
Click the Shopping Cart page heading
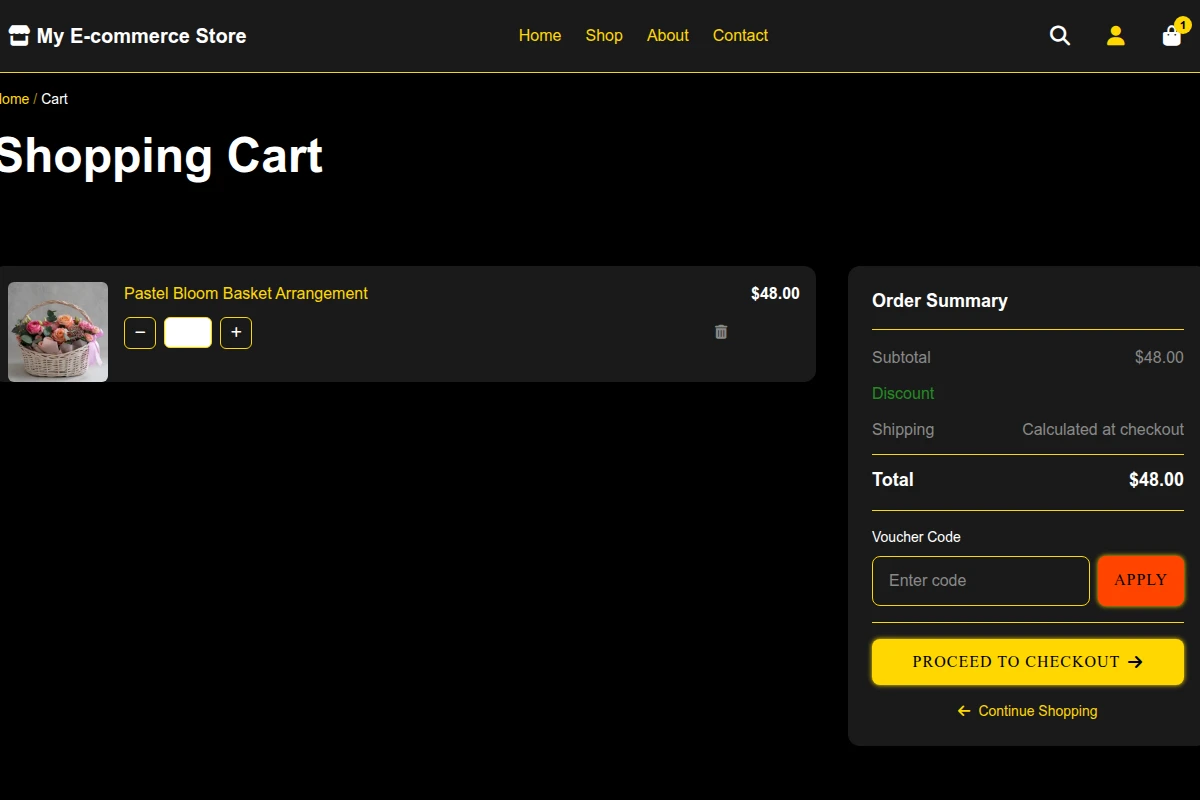pyautogui.click(x=160, y=156)
